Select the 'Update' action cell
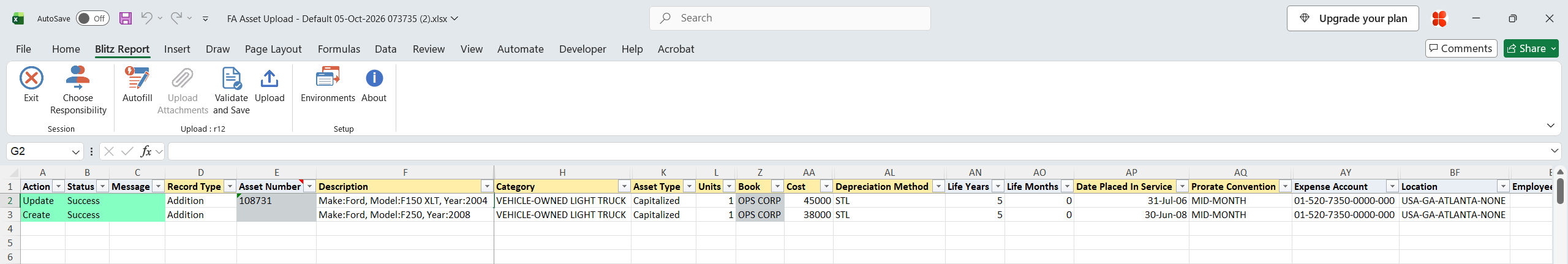1568x264 pixels. coord(42,201)
